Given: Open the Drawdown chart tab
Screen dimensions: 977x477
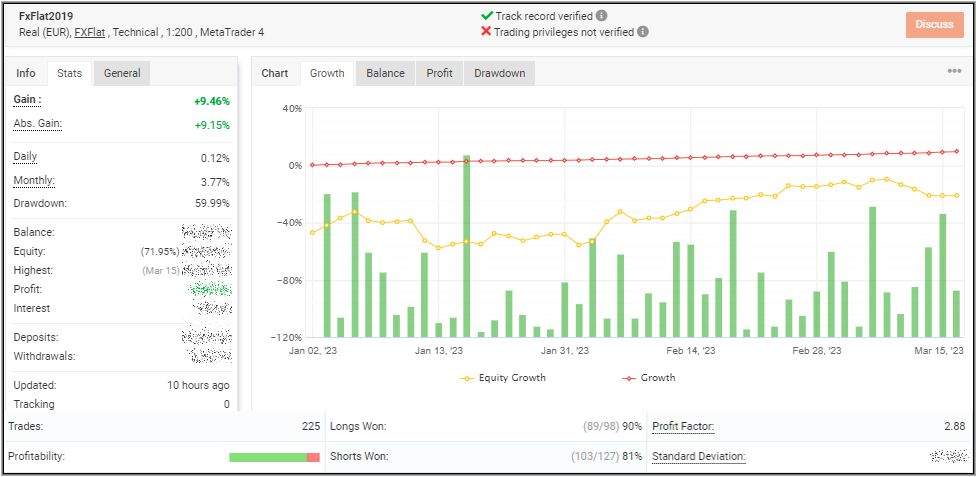Looking at the screenshot, I should (x=499, y=73).
